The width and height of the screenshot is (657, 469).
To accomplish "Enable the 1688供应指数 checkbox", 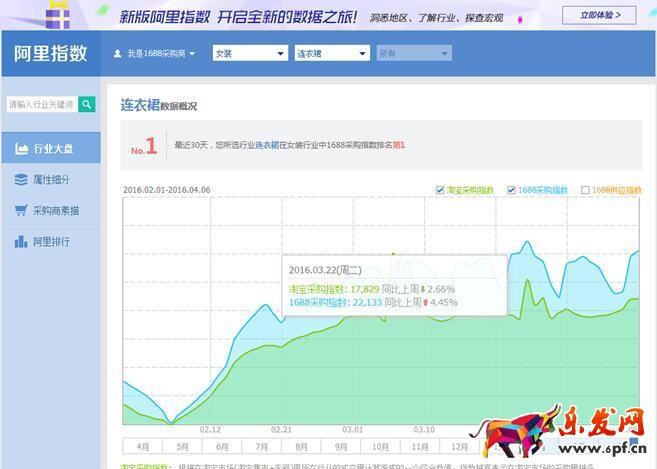I will tap(586, 190).
